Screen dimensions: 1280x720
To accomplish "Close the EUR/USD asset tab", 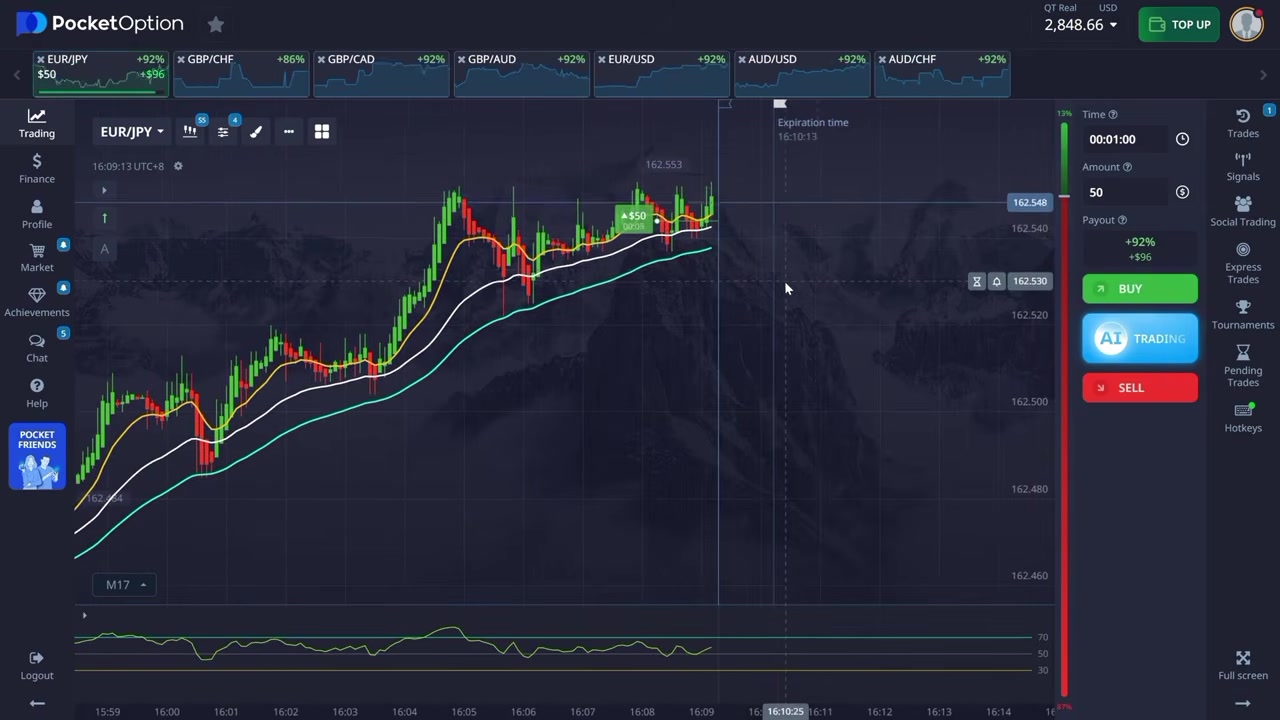I will point(601,59).
